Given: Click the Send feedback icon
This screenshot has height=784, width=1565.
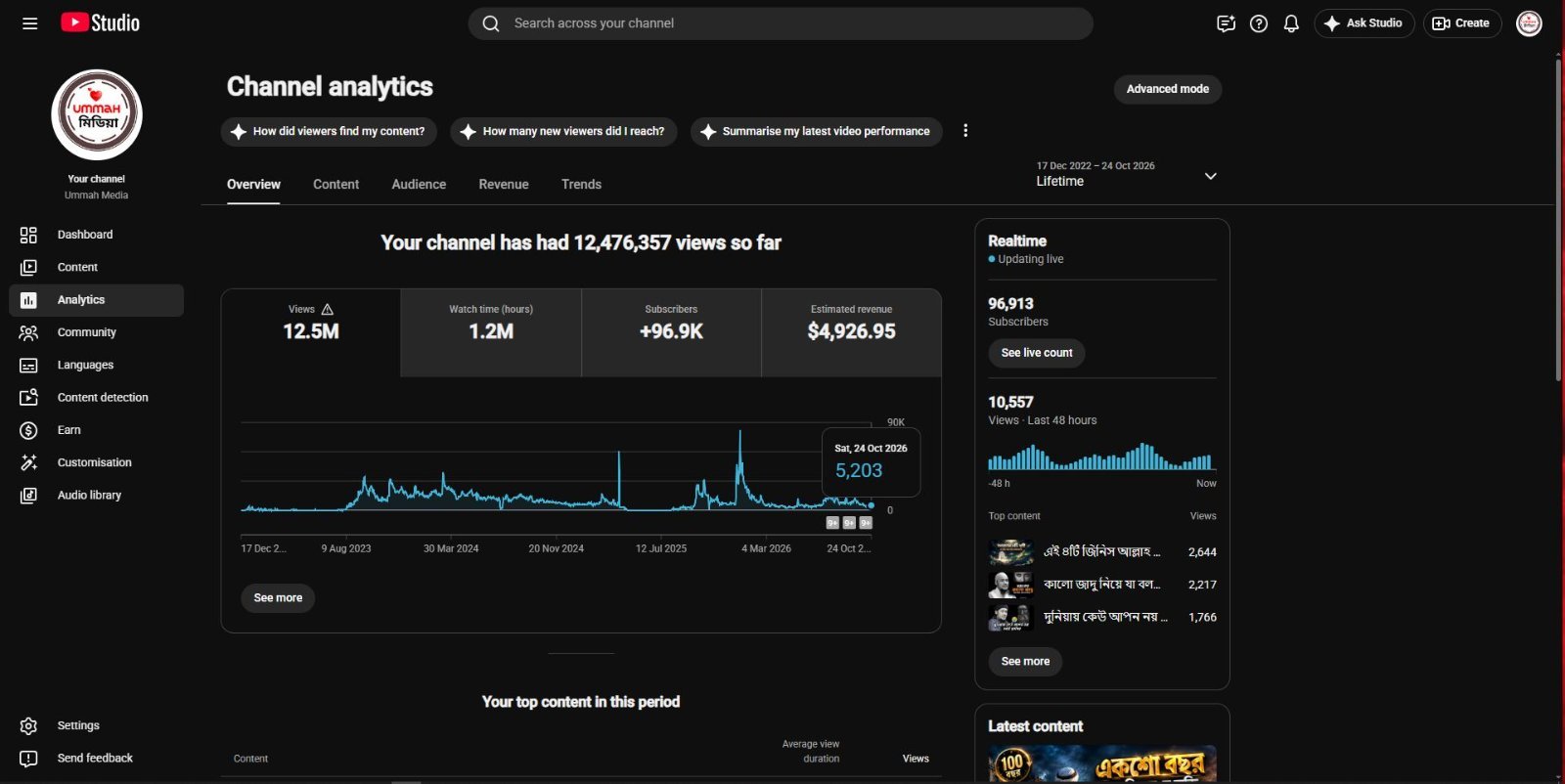Looking at the screenshot, I should 28,758.
